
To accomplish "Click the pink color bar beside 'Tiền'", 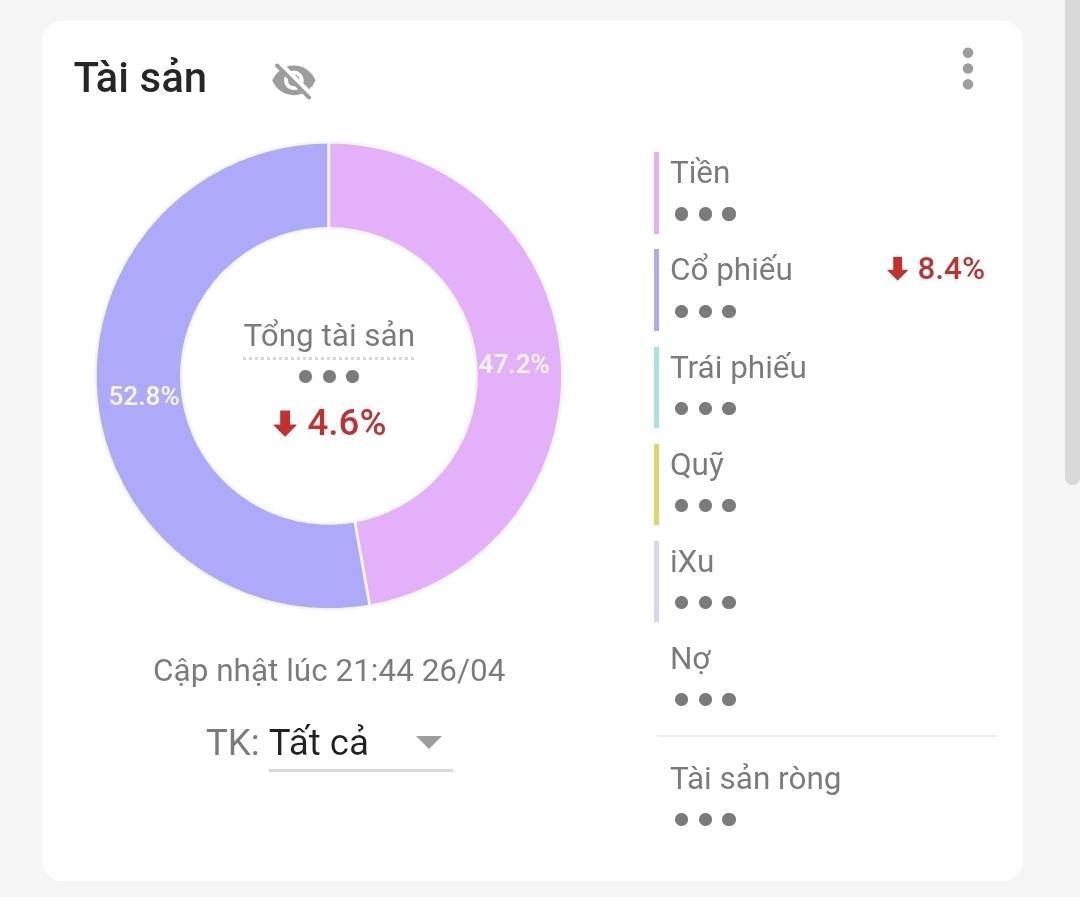I will point(657,192).
